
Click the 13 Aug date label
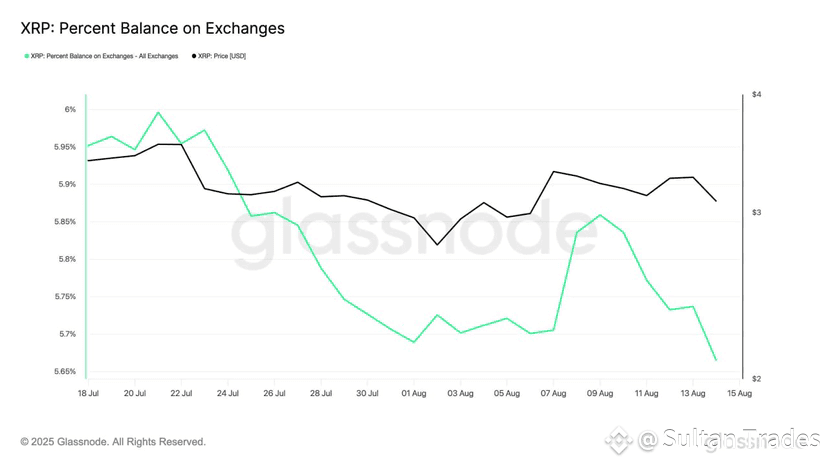[x=693, y=394]
